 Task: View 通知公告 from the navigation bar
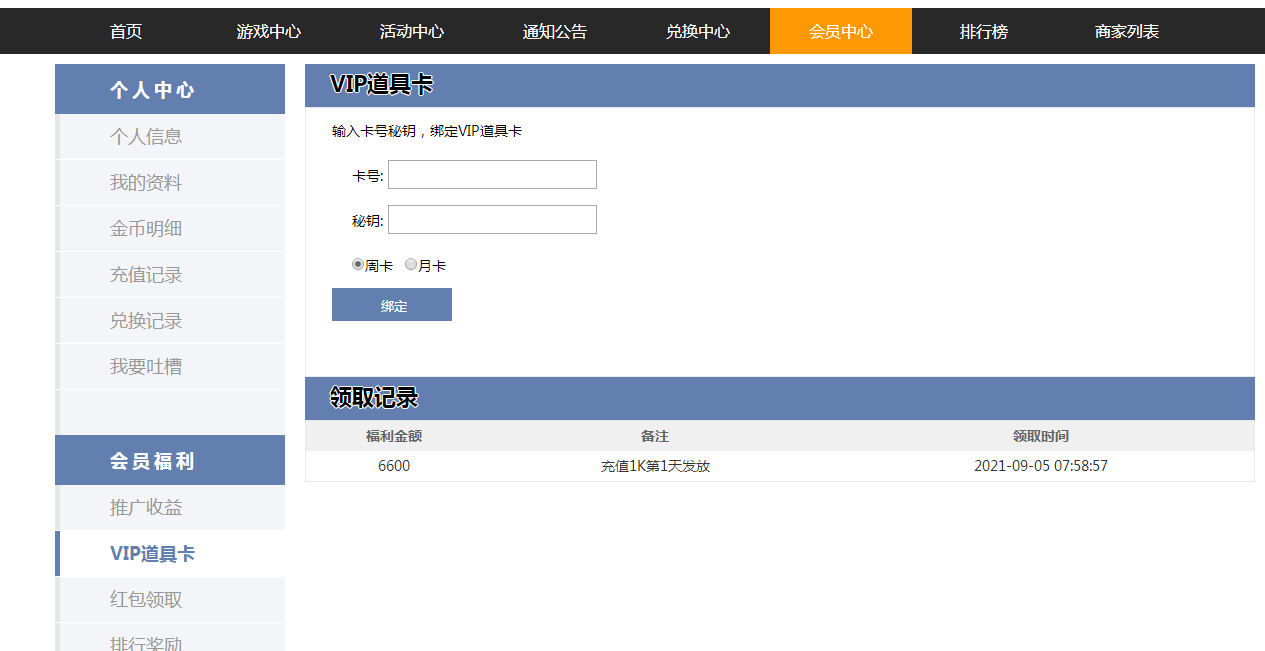pyautogui.click(x=555, y=31)
